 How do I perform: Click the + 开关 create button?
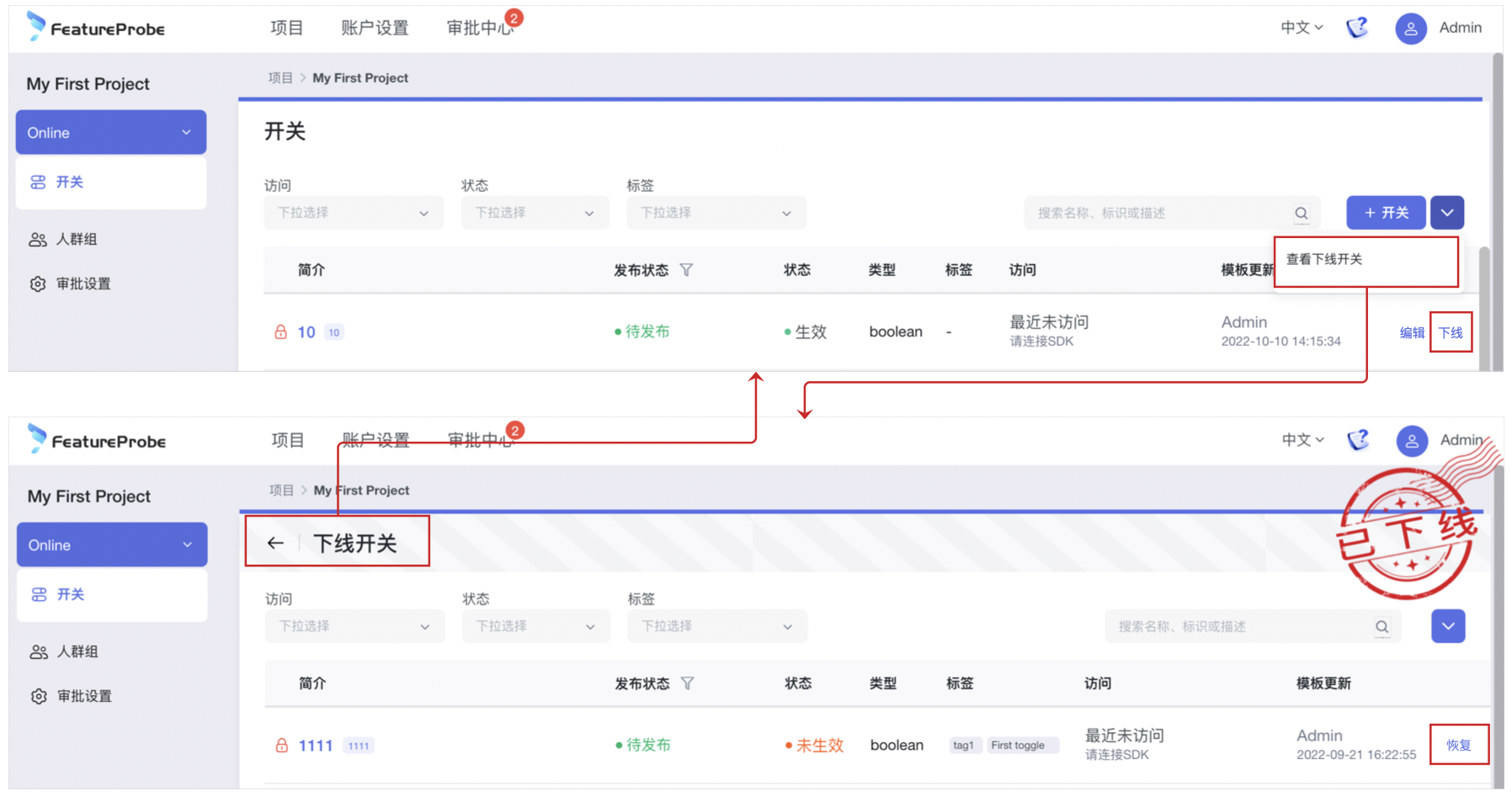1386,213
